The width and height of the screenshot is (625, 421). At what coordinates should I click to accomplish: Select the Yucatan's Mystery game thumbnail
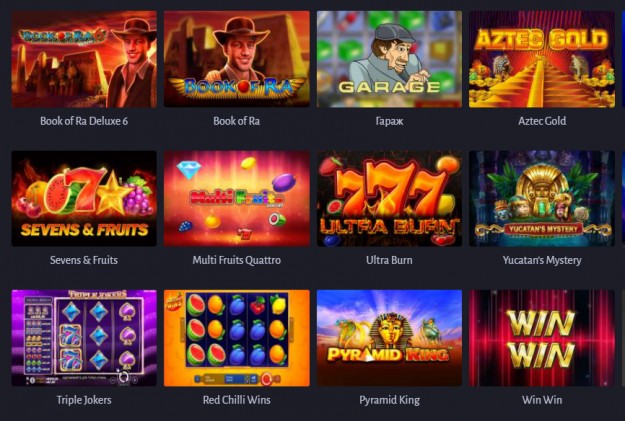pyautogui.click(x=542, y=199)
